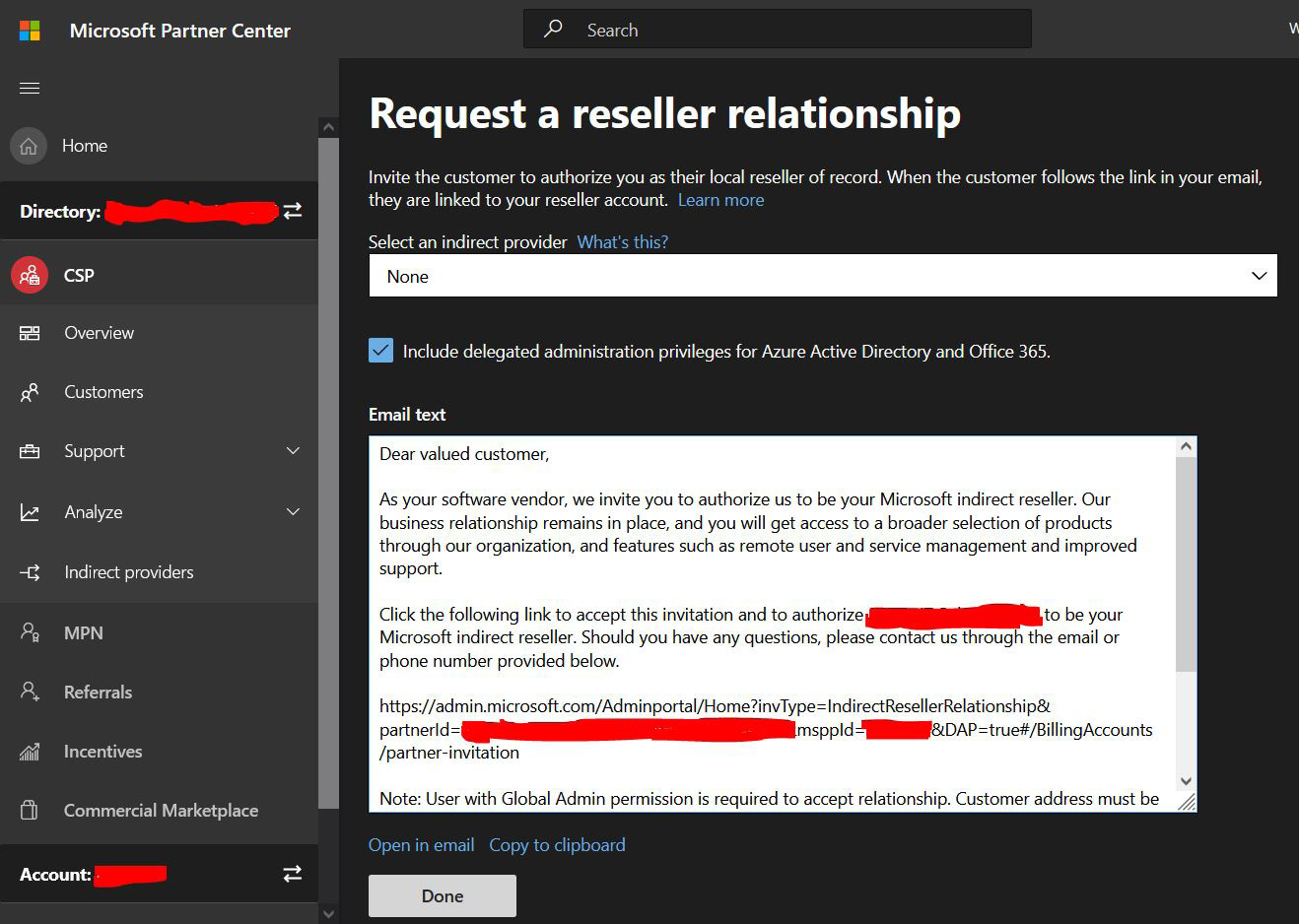Expand the Support menu chevron

(x=293, y=451)
